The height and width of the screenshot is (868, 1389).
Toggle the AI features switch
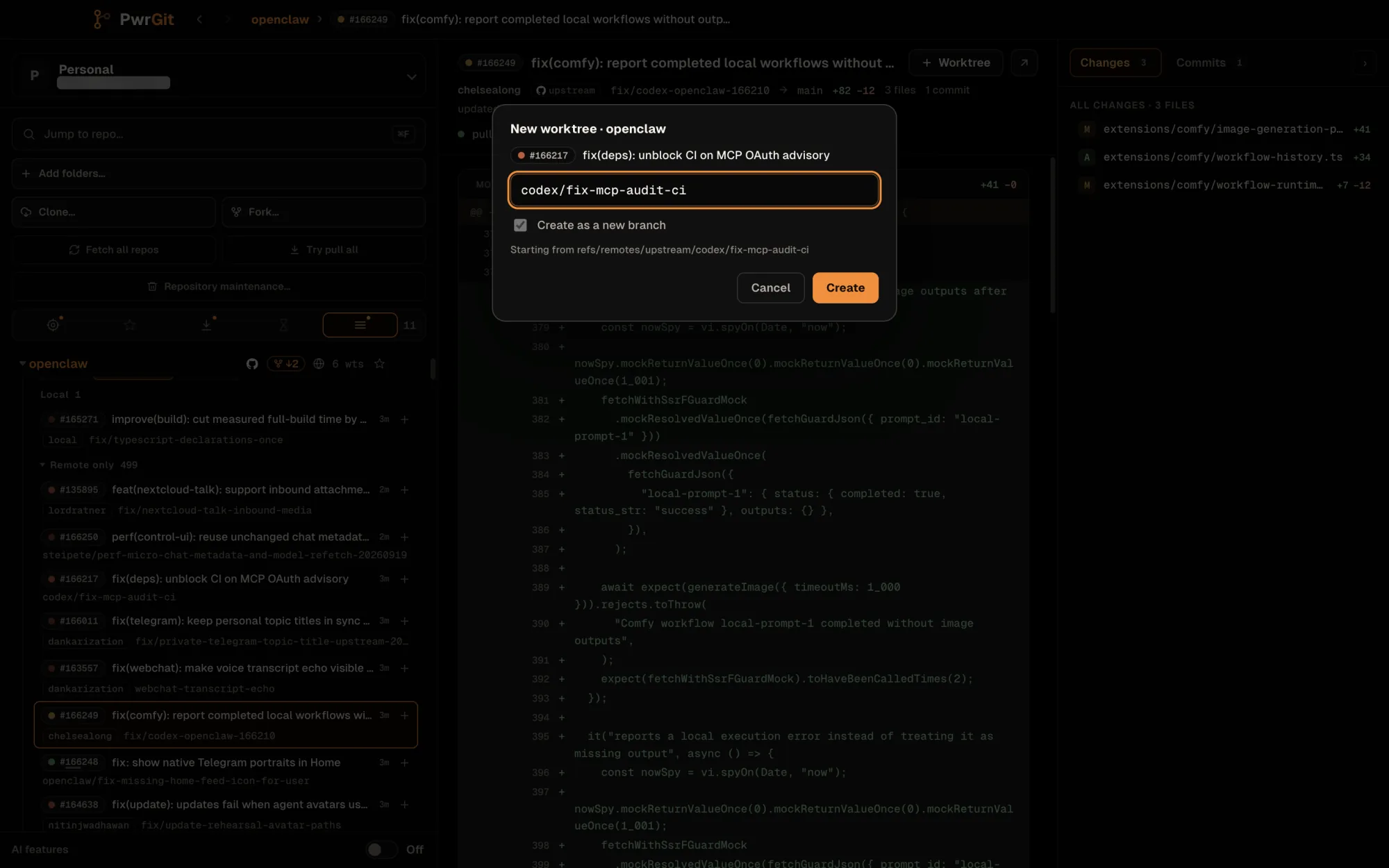coord(381,849)
